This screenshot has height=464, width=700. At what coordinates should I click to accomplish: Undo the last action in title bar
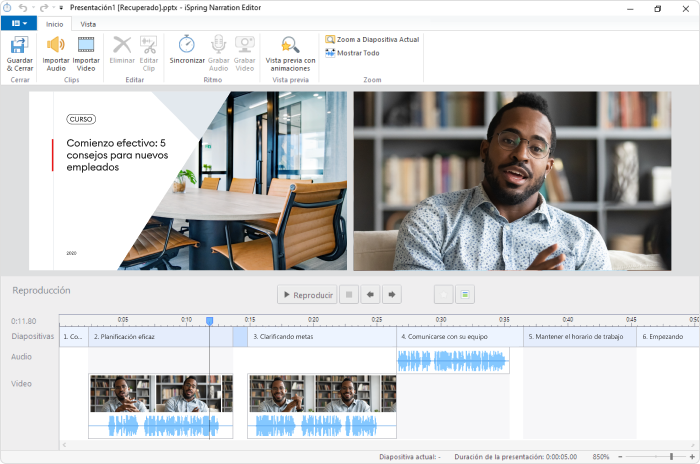pyautogui.click(x=23, y=8)
